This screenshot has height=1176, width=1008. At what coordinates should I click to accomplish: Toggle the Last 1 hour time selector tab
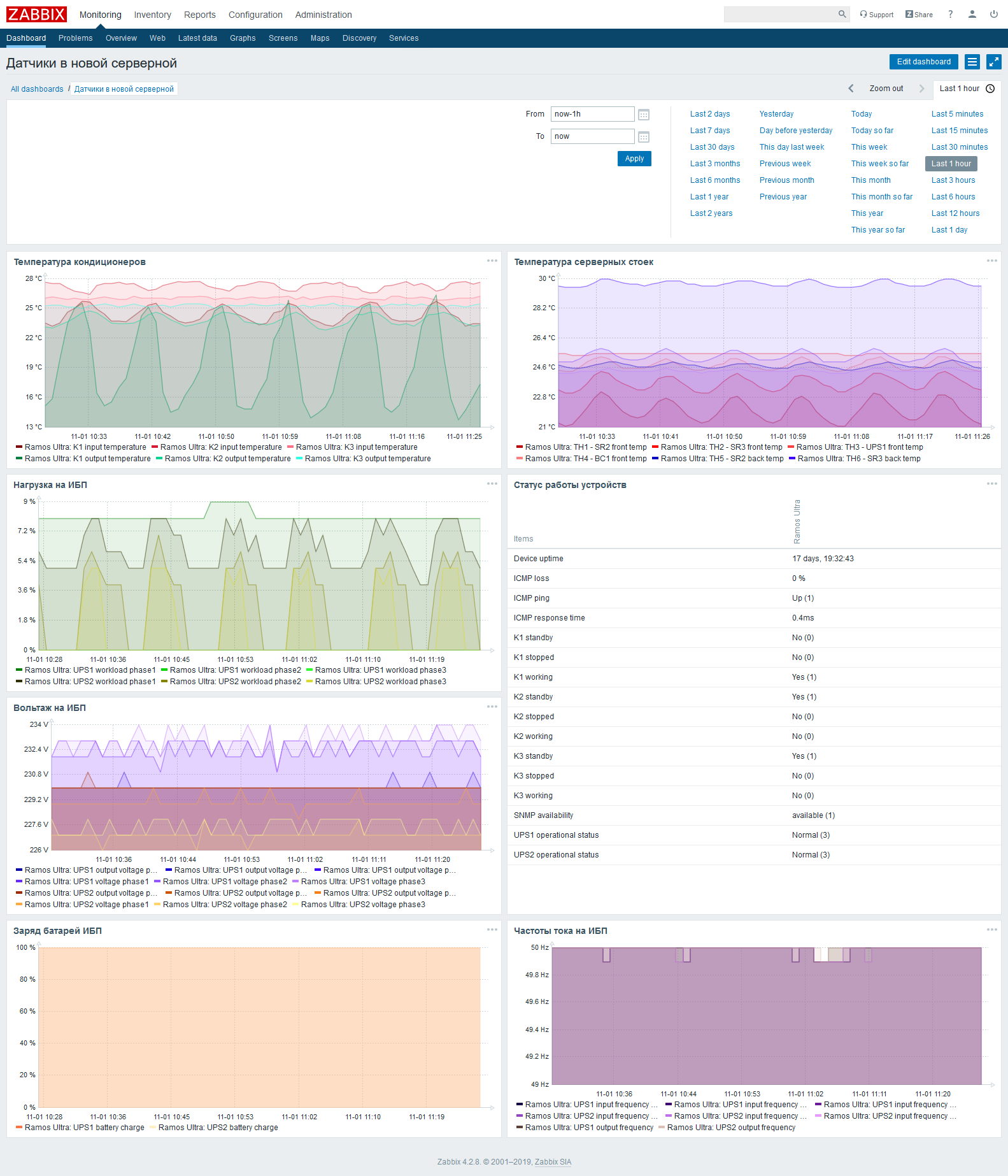tap(967, 89)
